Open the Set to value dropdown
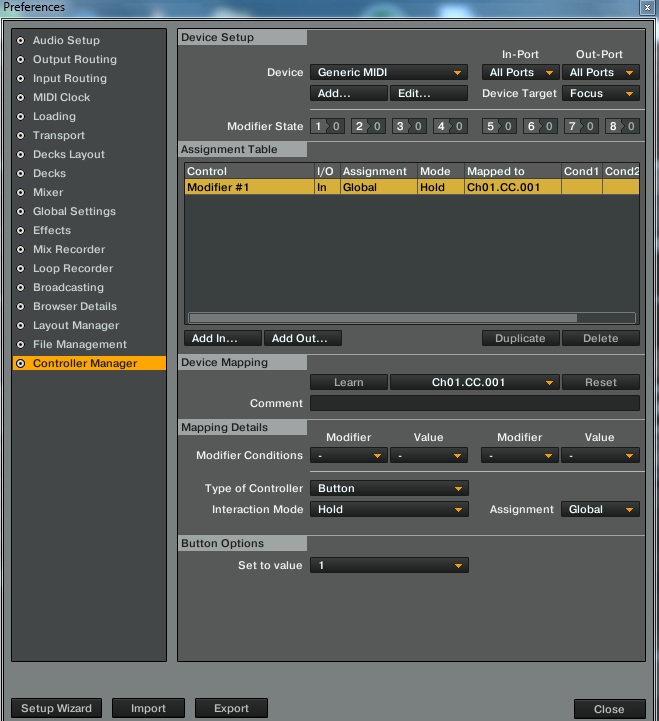 point(389,565)
